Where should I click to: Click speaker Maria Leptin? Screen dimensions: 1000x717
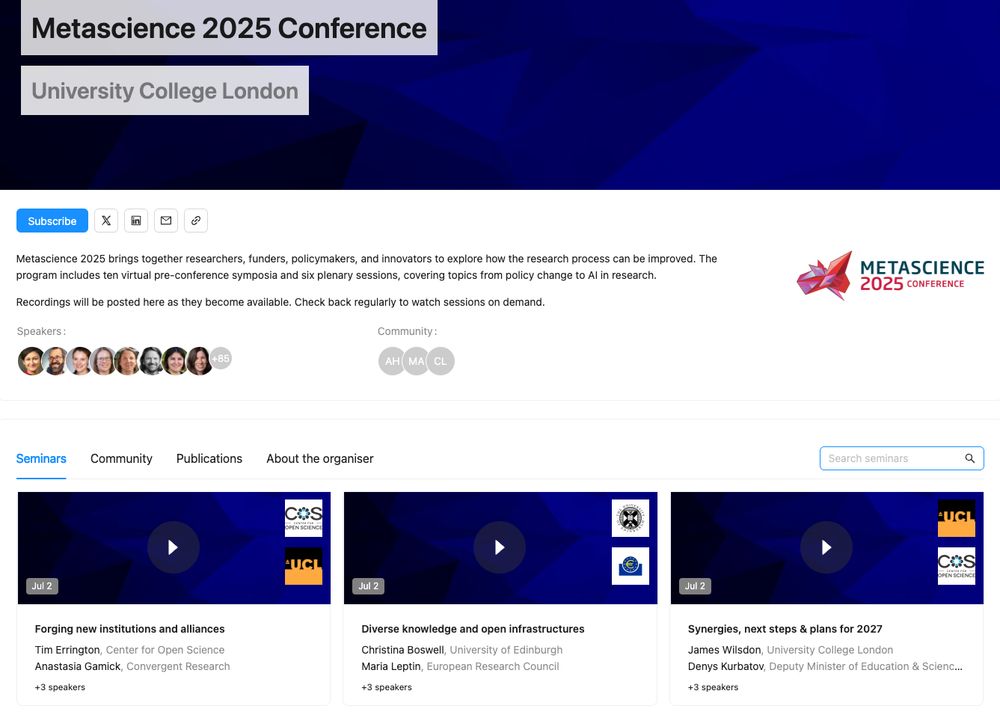(391, 667)
